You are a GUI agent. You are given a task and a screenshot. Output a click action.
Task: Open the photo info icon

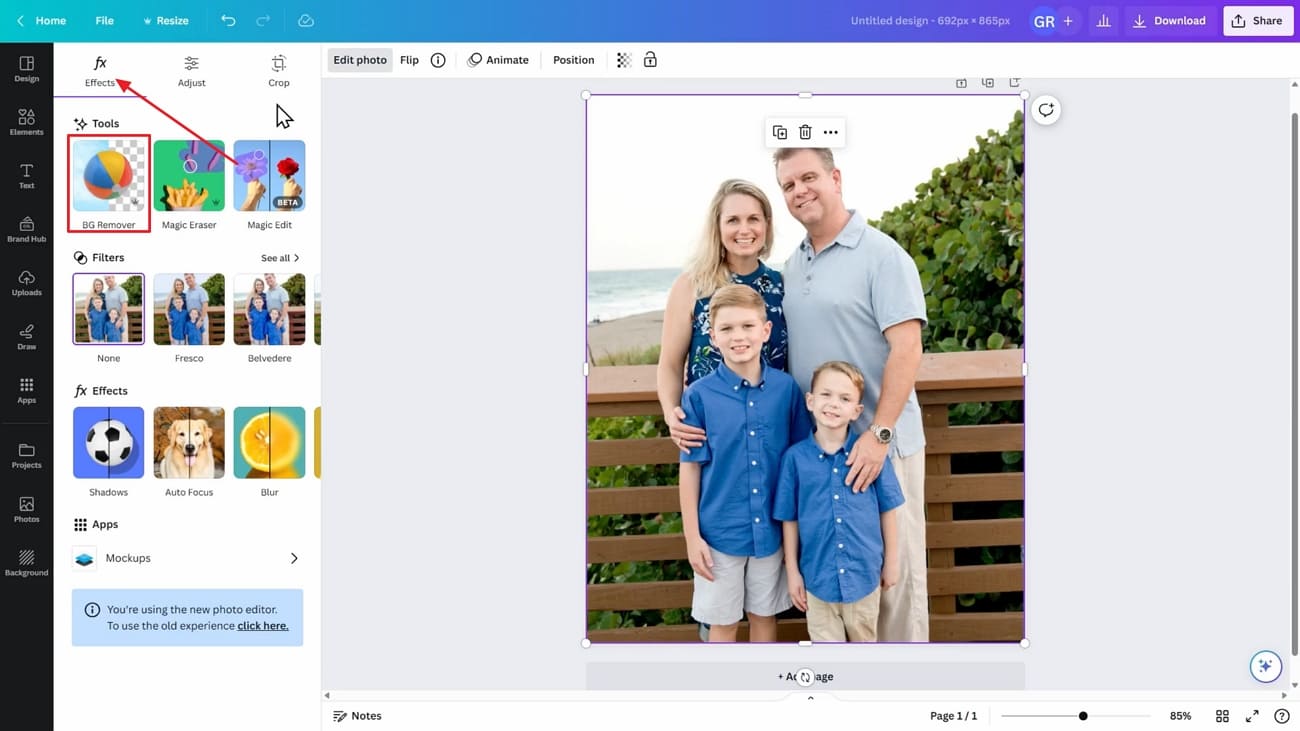[x=438, y=60]
